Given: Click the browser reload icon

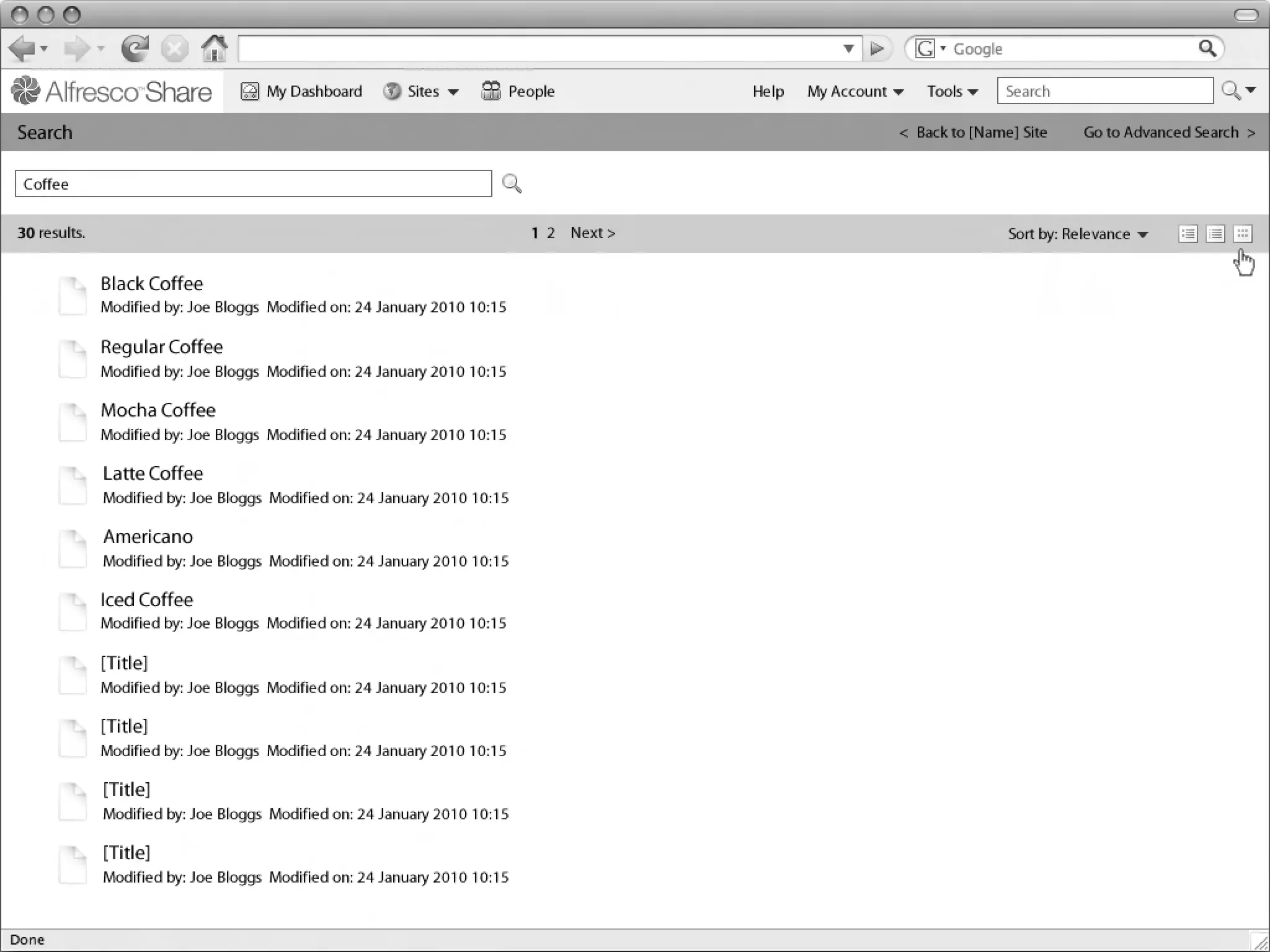Looking at the screenshot, I should pos(135,48).
